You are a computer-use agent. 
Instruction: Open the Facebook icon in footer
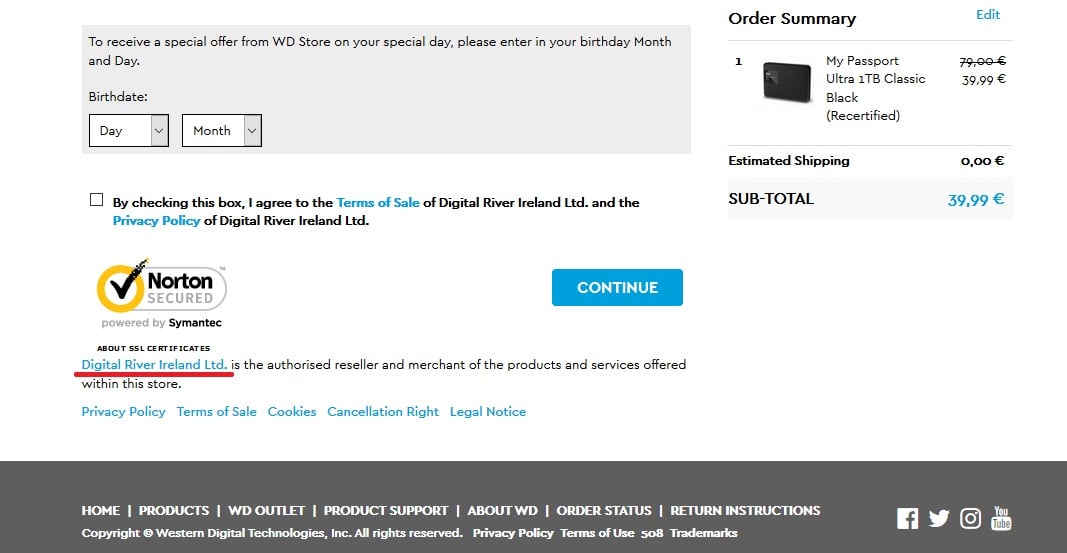[x=907, y=518]
